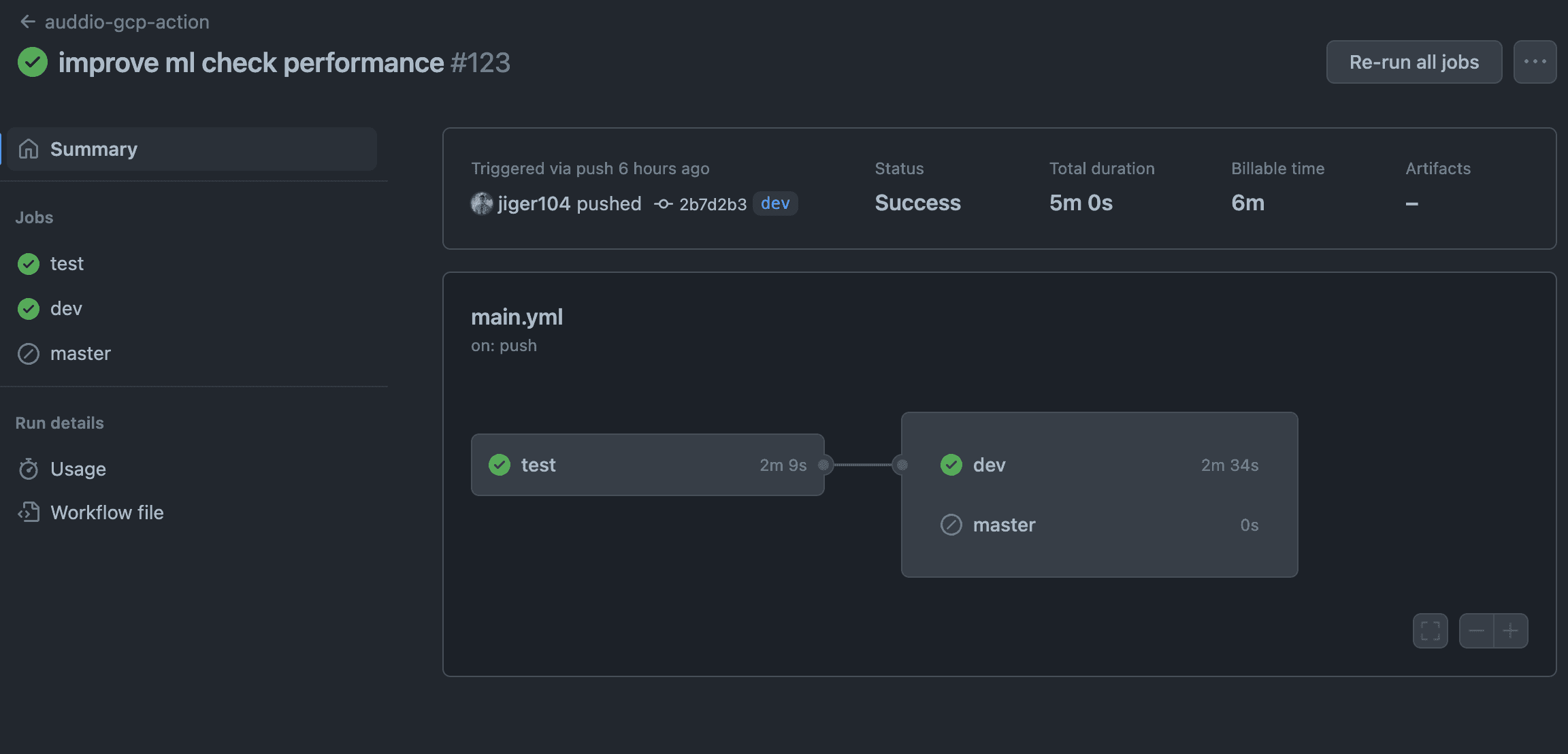Image resolution: width=1568 pixels, height=754 pixels.
Task: Open the auddio-gcp-action workflow link
Action: pos(127,22)
